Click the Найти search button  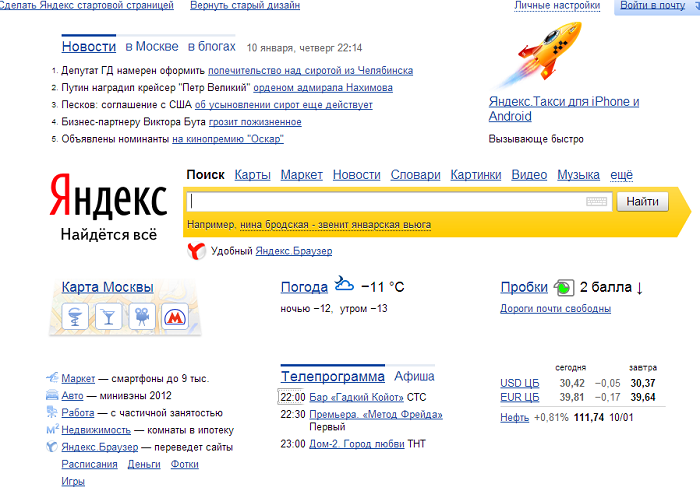642,202
